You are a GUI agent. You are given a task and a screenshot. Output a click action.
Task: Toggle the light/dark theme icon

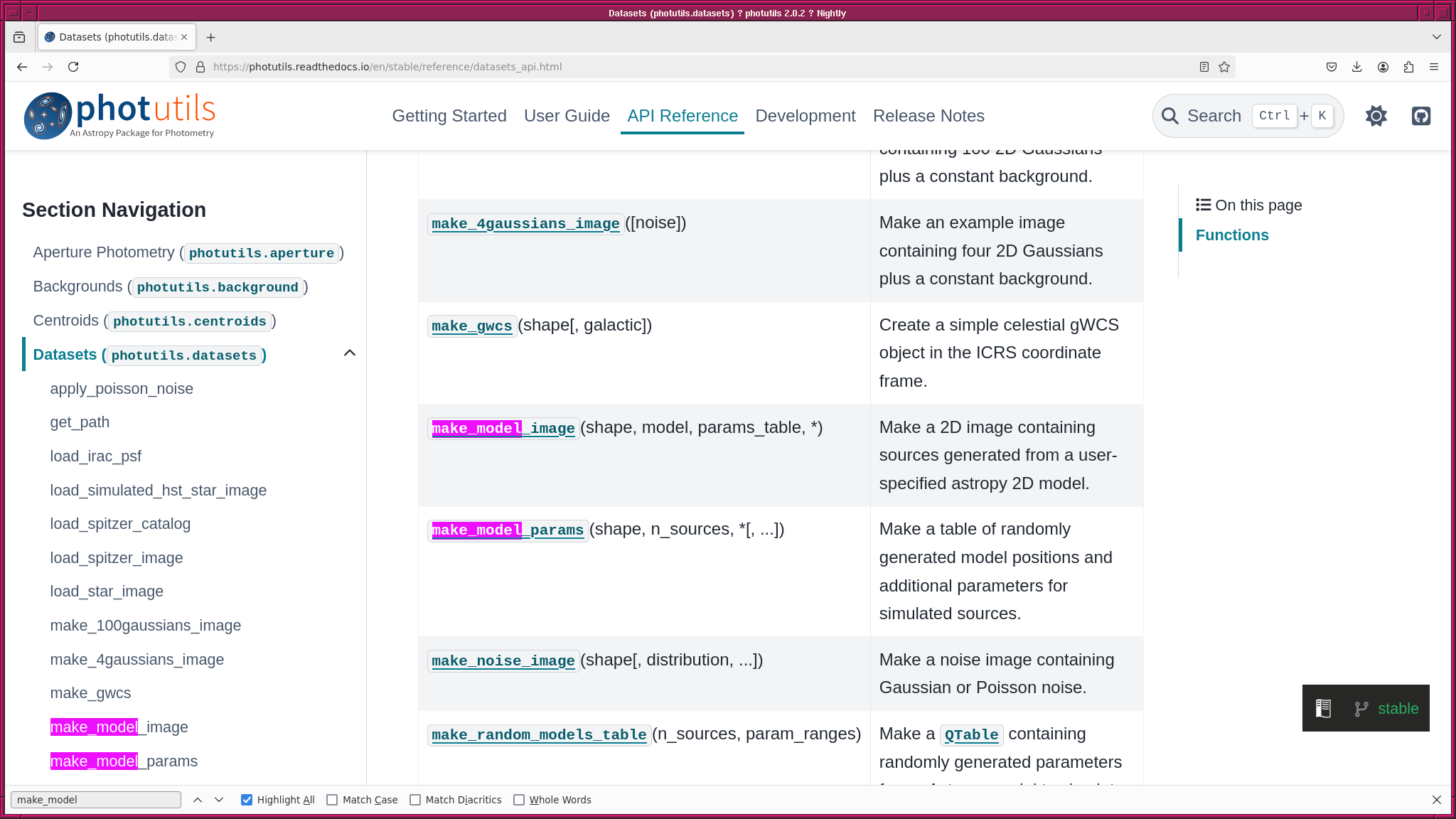pos(1376,116)
